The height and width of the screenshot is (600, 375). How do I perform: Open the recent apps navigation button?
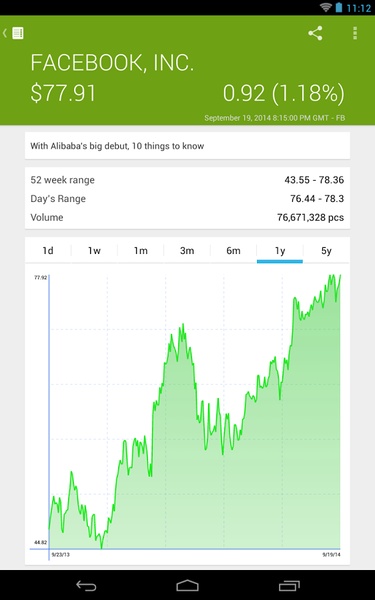(x=289, y=585)
